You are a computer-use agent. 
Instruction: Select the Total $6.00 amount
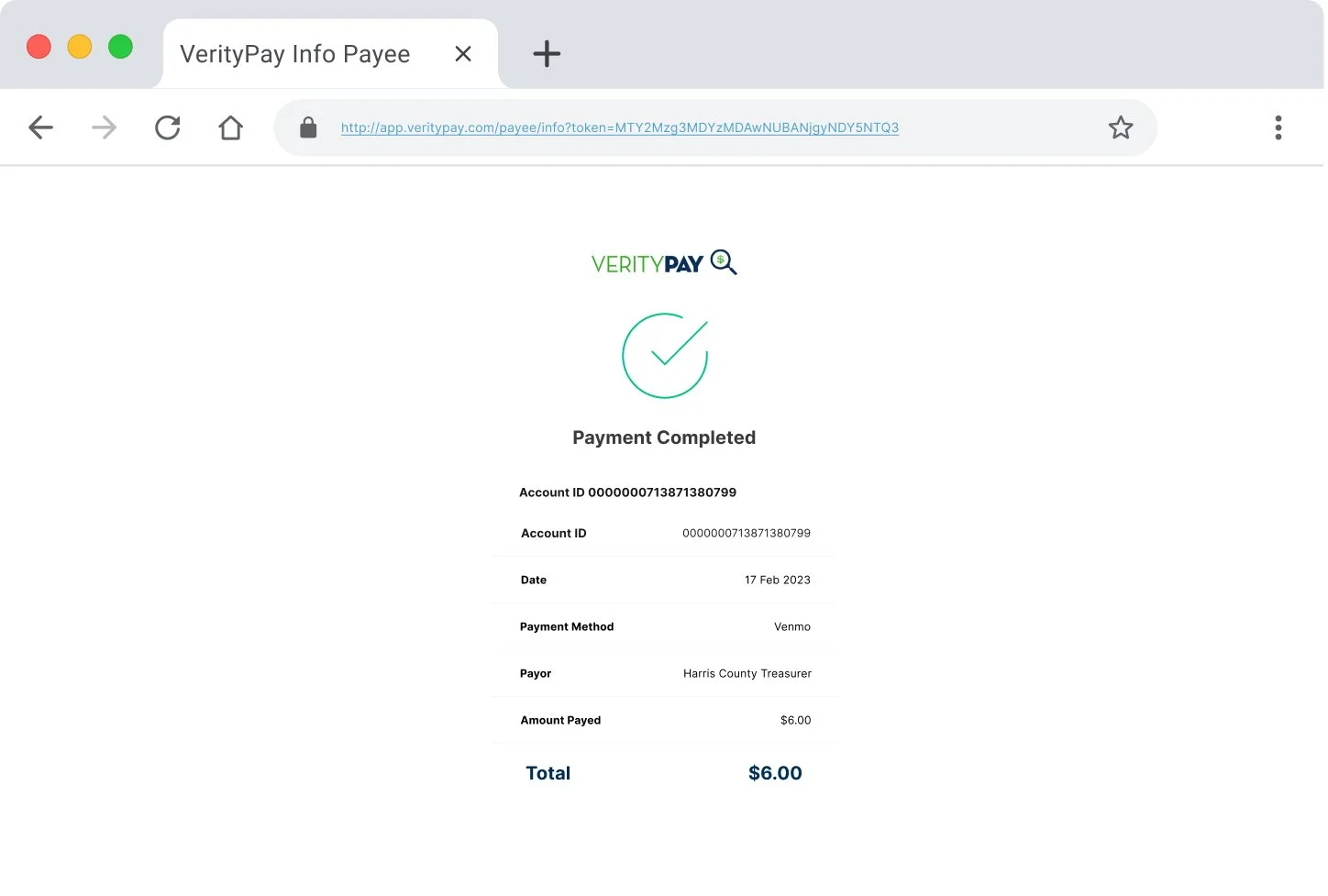pos(774,772)
